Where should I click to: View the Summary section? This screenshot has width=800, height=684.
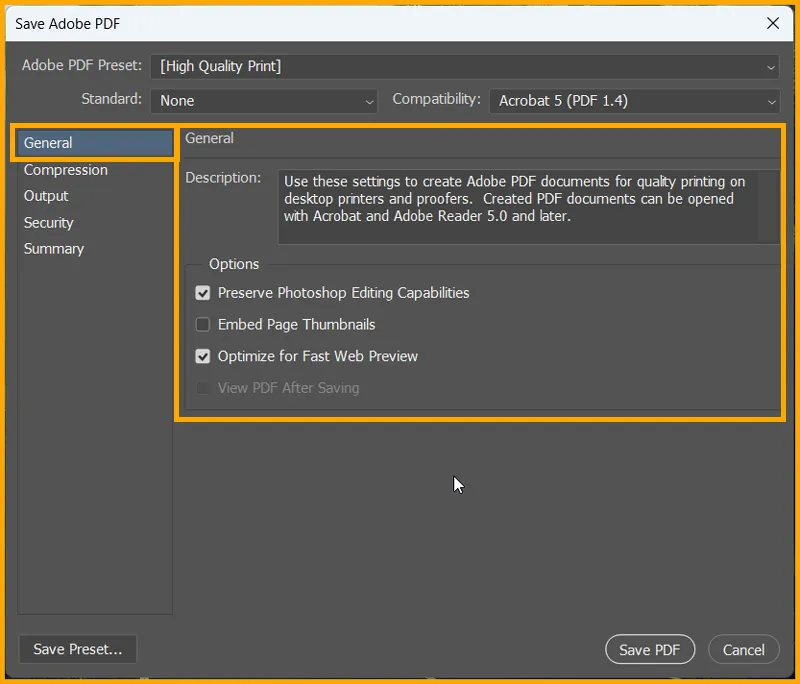click(54, 248)
